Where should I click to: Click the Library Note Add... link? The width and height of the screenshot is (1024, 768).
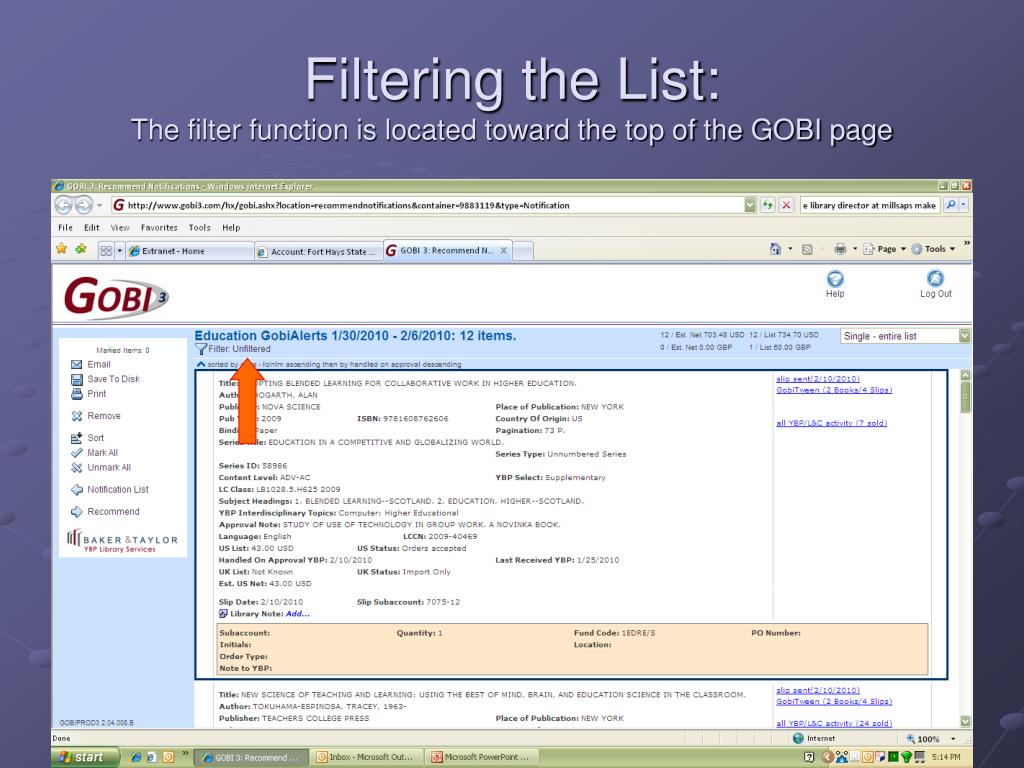[x=298, y=614]
